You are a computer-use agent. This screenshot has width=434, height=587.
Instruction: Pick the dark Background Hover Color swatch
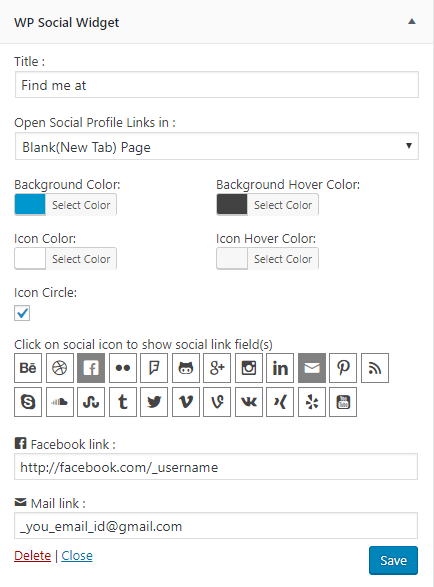pyautogui.click(x=232, y=205)
